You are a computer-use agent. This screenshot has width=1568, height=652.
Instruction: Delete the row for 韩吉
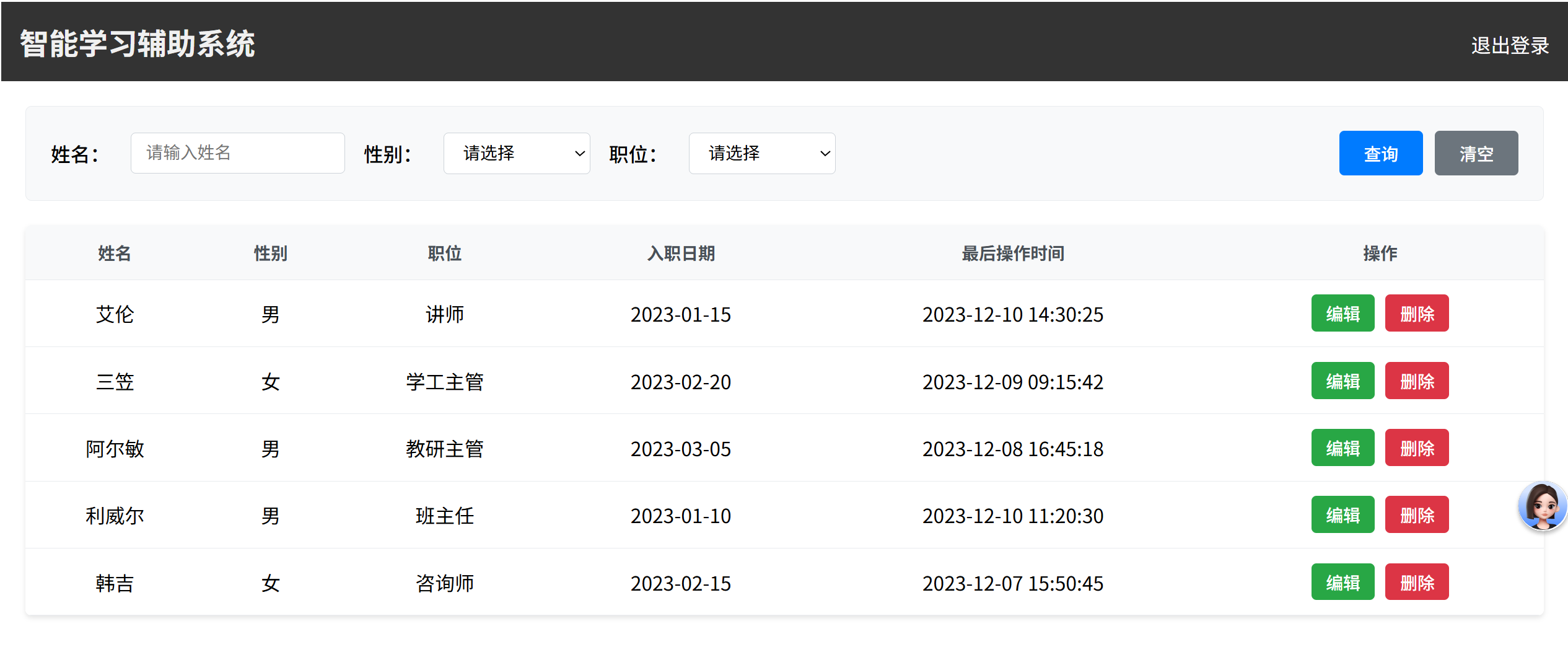click(x=1417, y=583)
